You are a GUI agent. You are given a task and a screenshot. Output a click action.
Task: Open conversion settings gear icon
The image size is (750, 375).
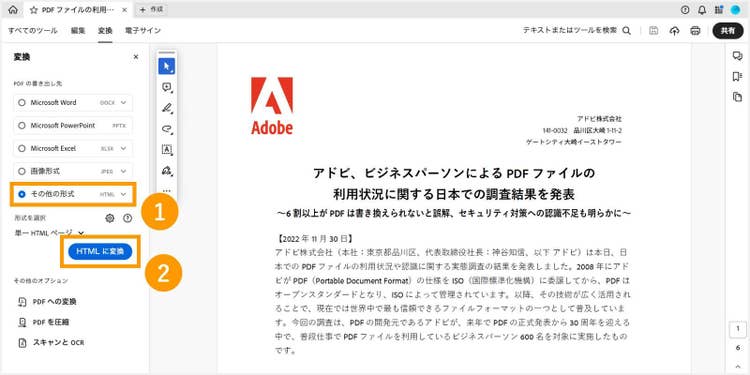click(x=110, y=218)
